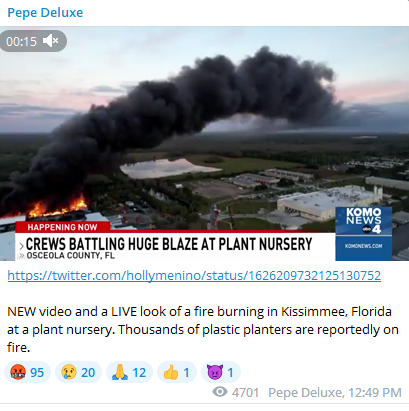Click the eye views counter icon

click(x=220, y=392)
